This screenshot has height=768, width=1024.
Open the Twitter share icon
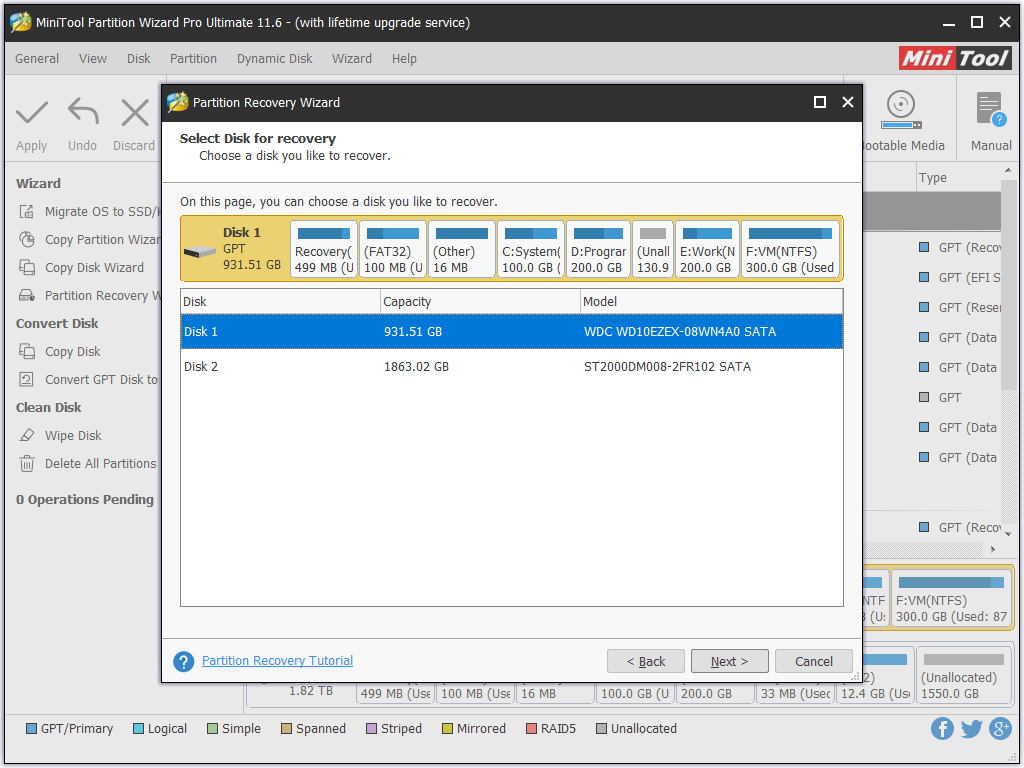971,728
